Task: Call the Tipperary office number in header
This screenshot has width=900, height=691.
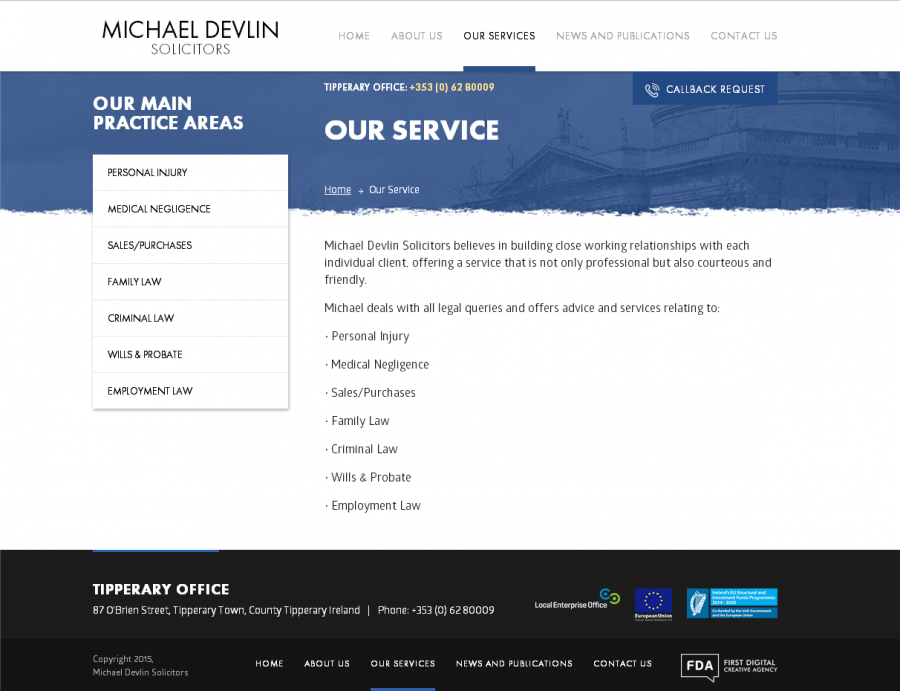Action: pos(452,87)
